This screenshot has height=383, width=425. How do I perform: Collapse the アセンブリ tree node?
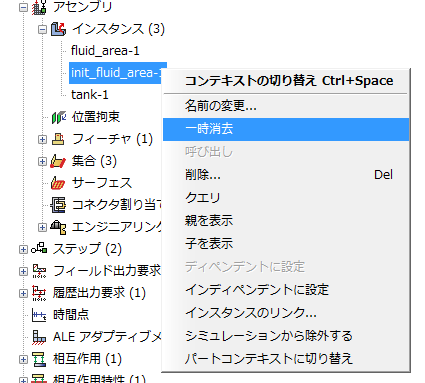[23, 7]
